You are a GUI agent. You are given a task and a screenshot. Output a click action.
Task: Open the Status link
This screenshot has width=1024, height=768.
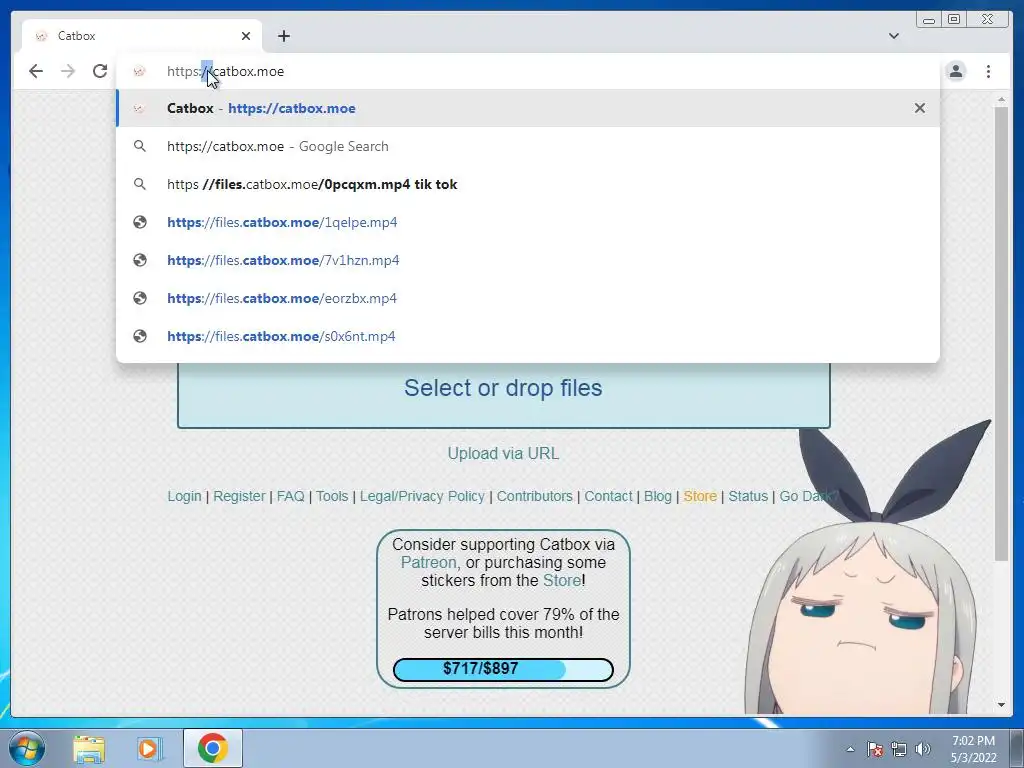pos(748,496)
